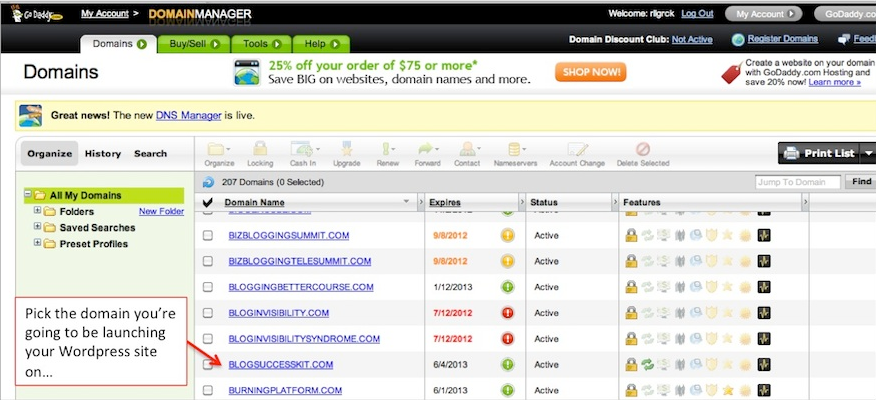Collapse the All My Domains tree node
Screen dimensions: 876x400
[27, 194]
